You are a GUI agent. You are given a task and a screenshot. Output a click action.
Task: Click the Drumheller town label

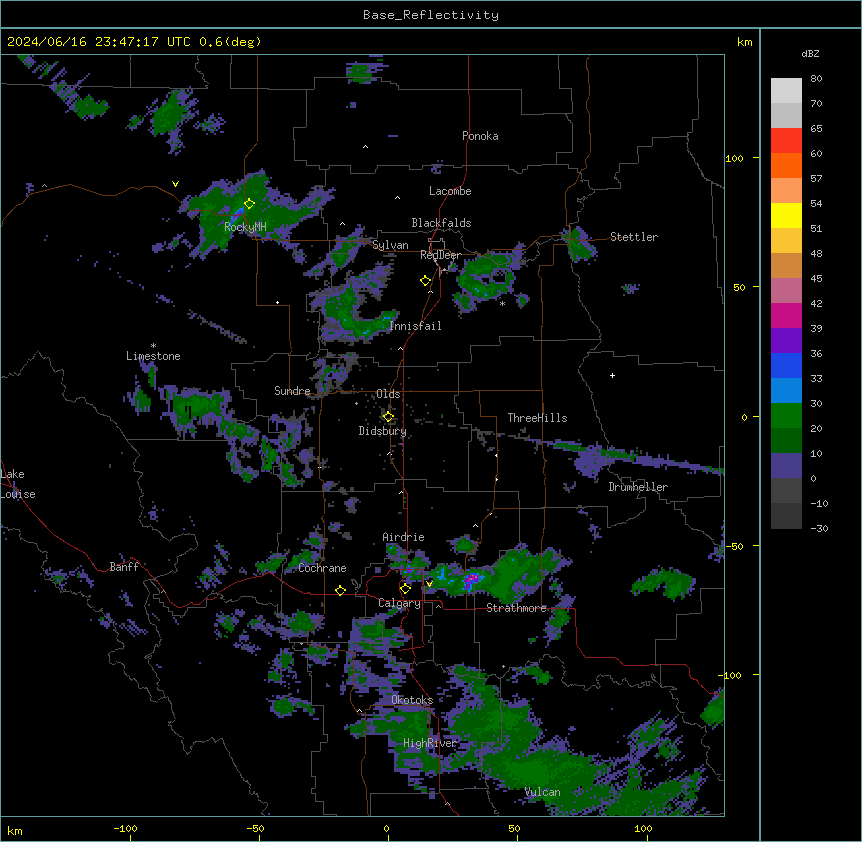[638, 487]
